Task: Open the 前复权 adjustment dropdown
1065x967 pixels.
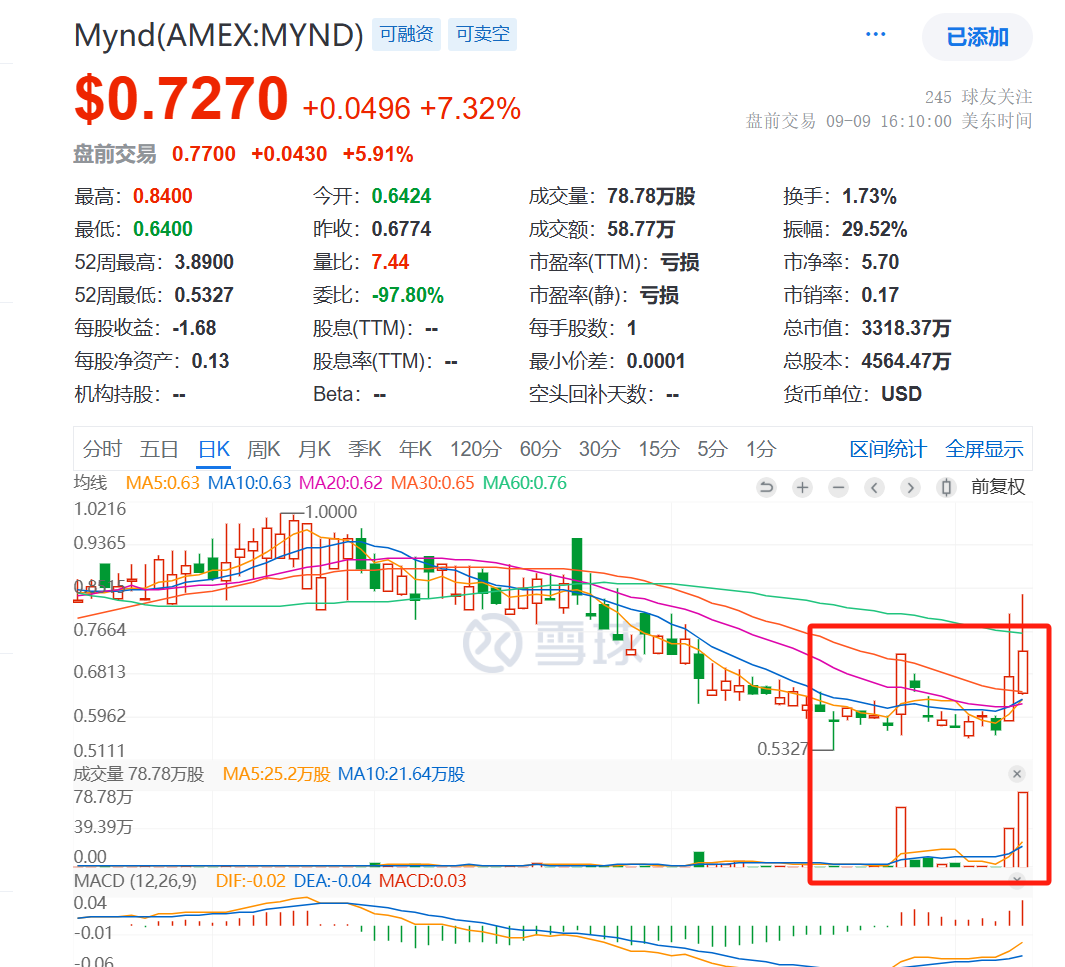Action: point(998,487)
